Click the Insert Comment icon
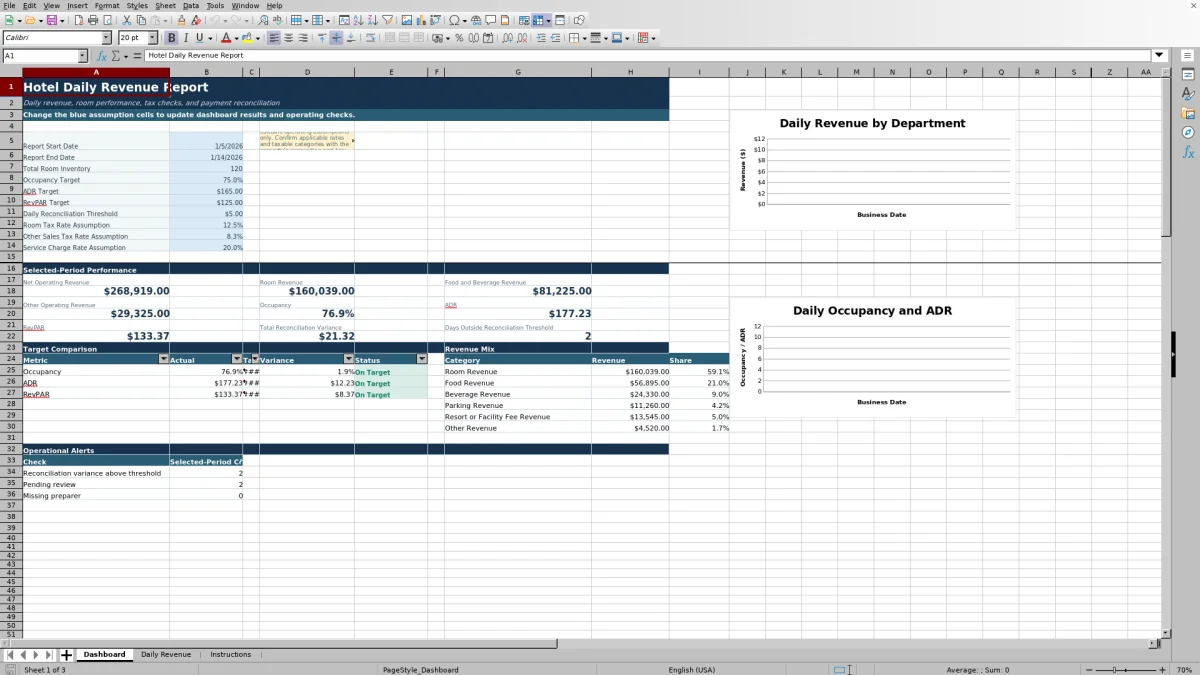Image resolution: width=1200 pixels, height=675 pixels. click(490, 20)
